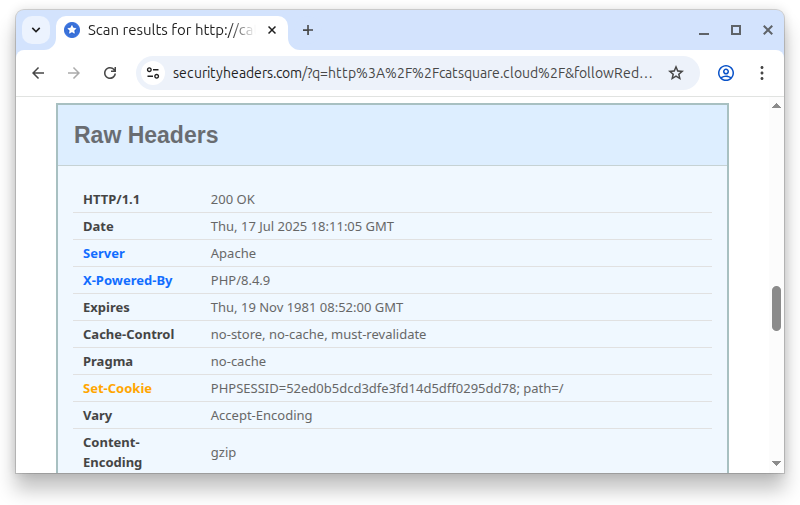Image resolution: width=800 pixels, height=505 pixels.
Task: Select the Scan results tab
Action: point(160,30)
